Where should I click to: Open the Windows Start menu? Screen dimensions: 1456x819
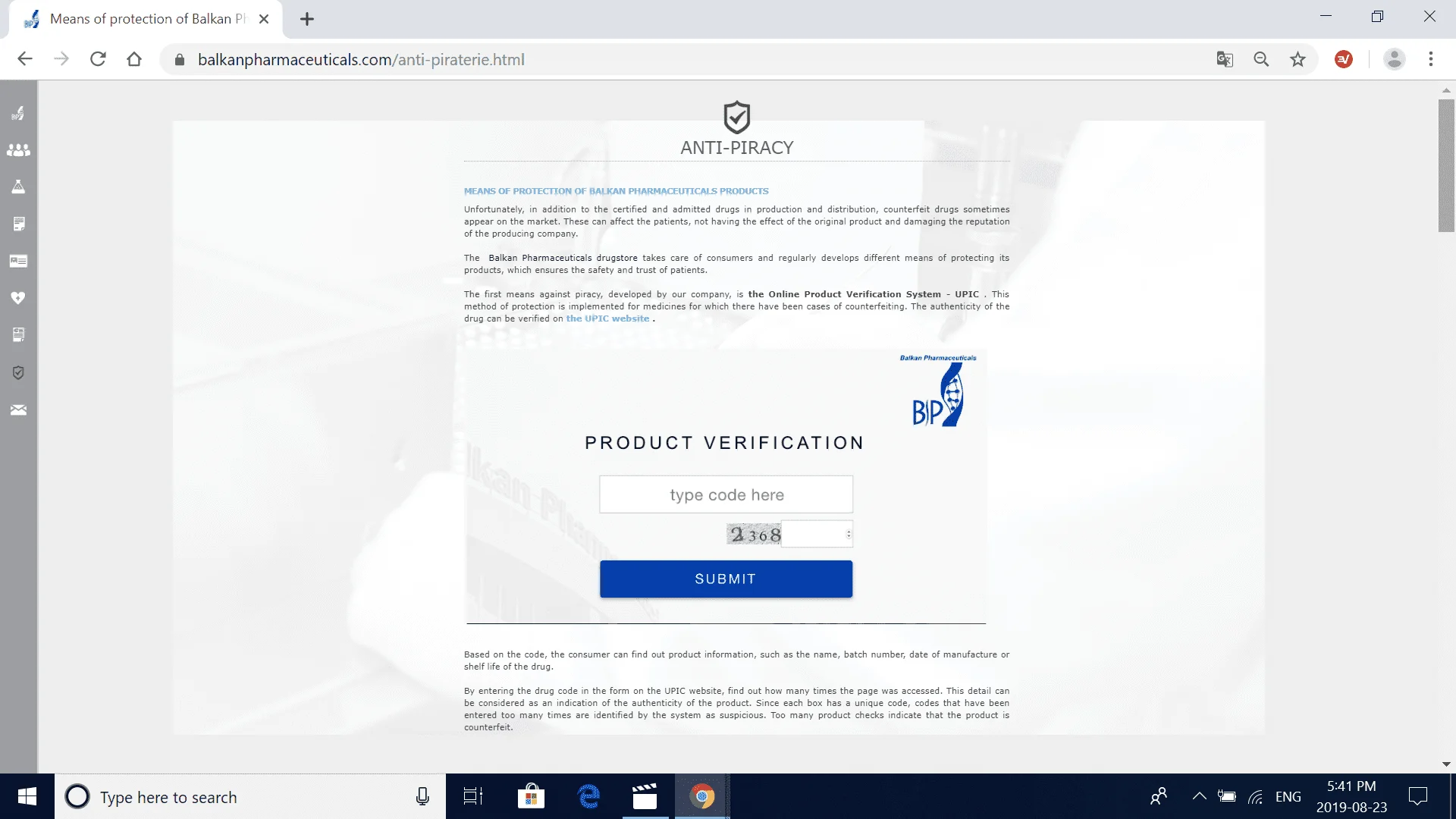(27, 796)
